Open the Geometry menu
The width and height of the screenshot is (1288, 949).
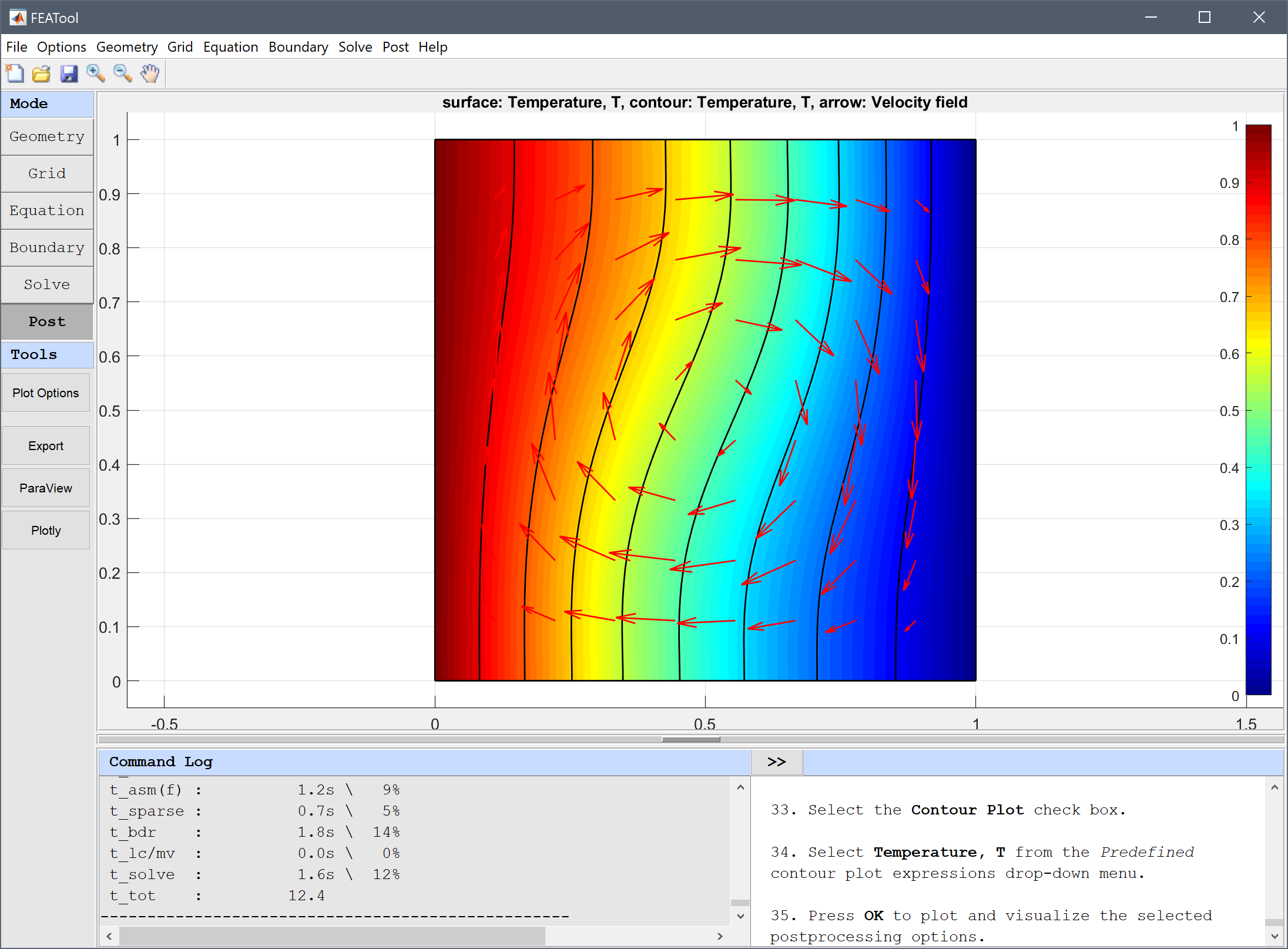tap(126, 46)
